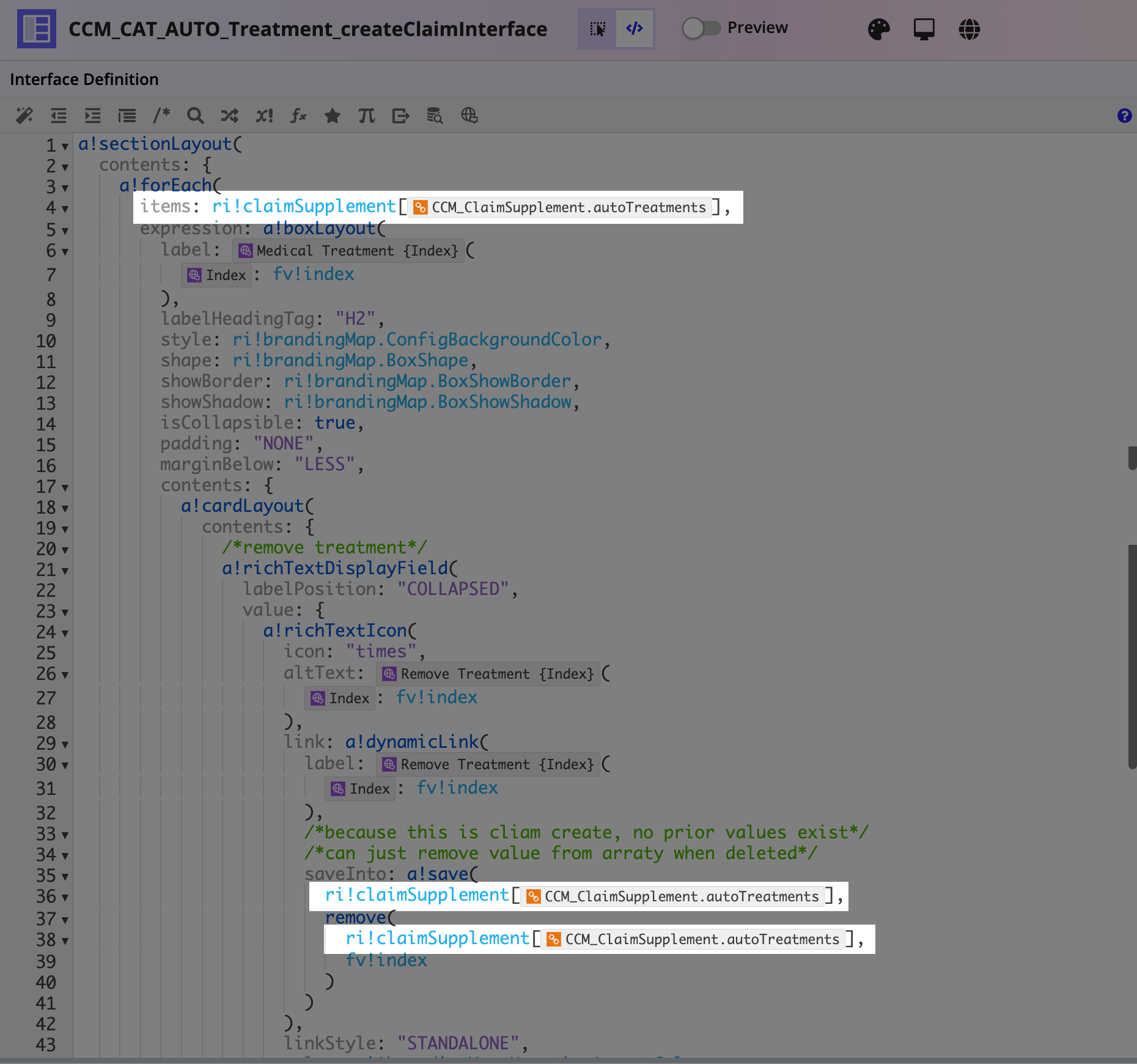Collapse line 2 contents fold arrow
1137x1064 pixels.
(65, 168)
